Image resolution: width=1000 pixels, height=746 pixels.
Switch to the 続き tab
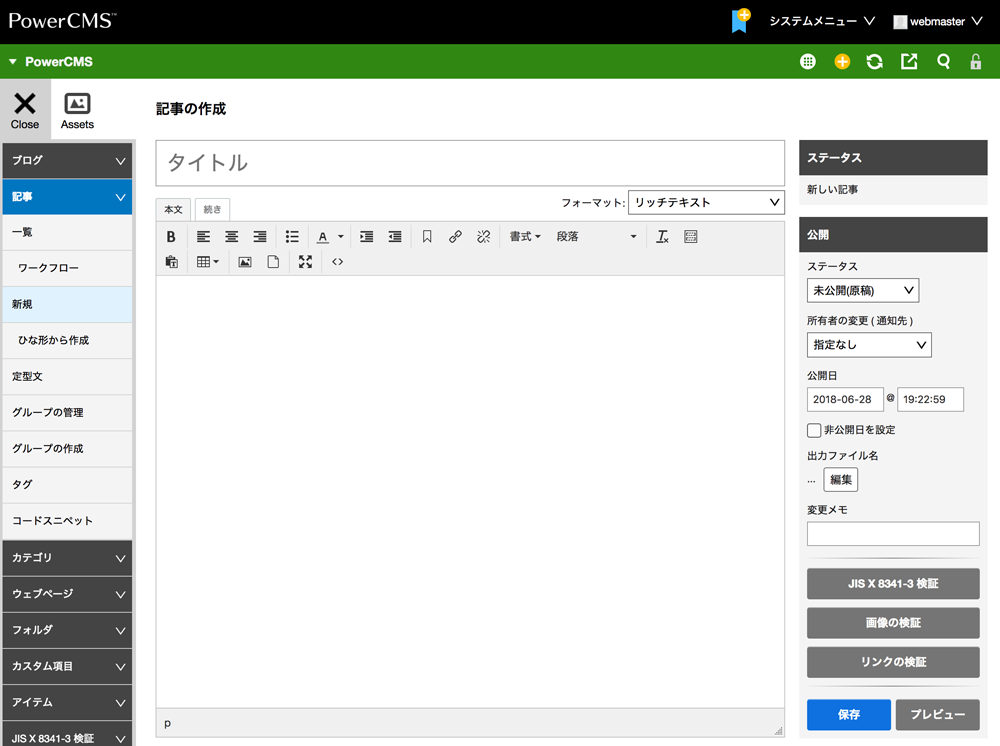click(x=211, y=210)
